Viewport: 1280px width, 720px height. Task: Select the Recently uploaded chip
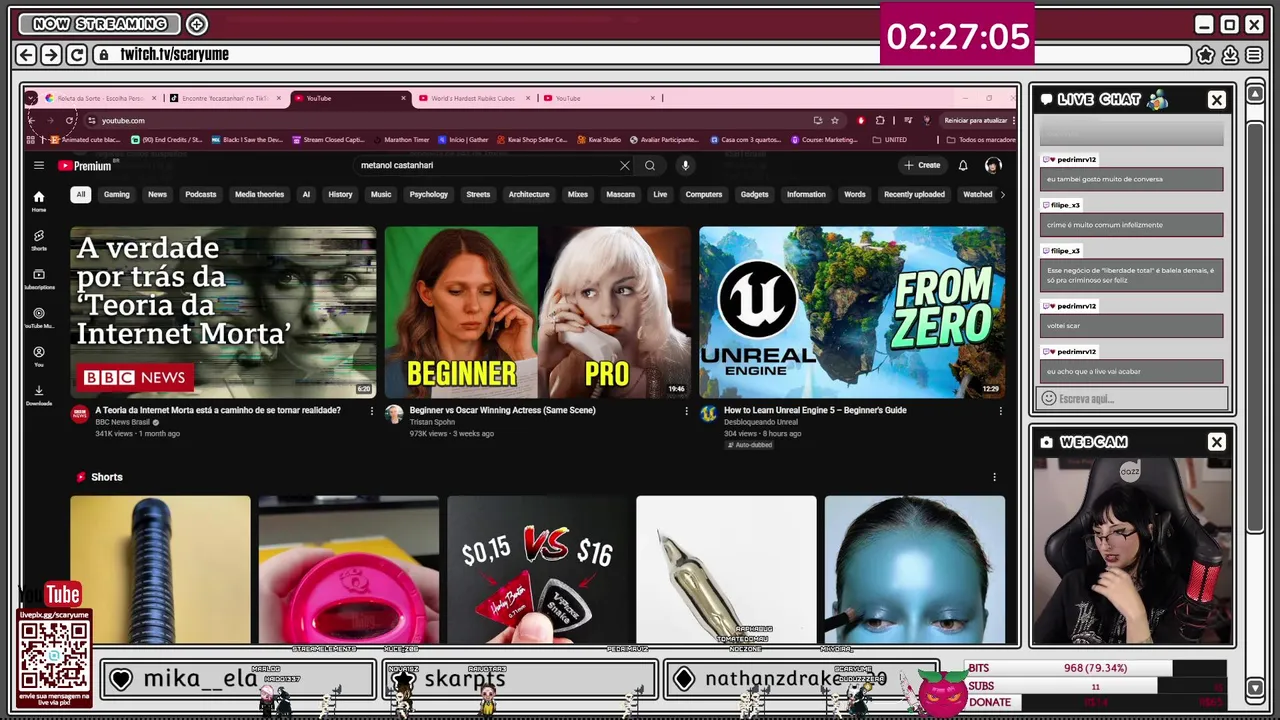[x=914, y=194]
